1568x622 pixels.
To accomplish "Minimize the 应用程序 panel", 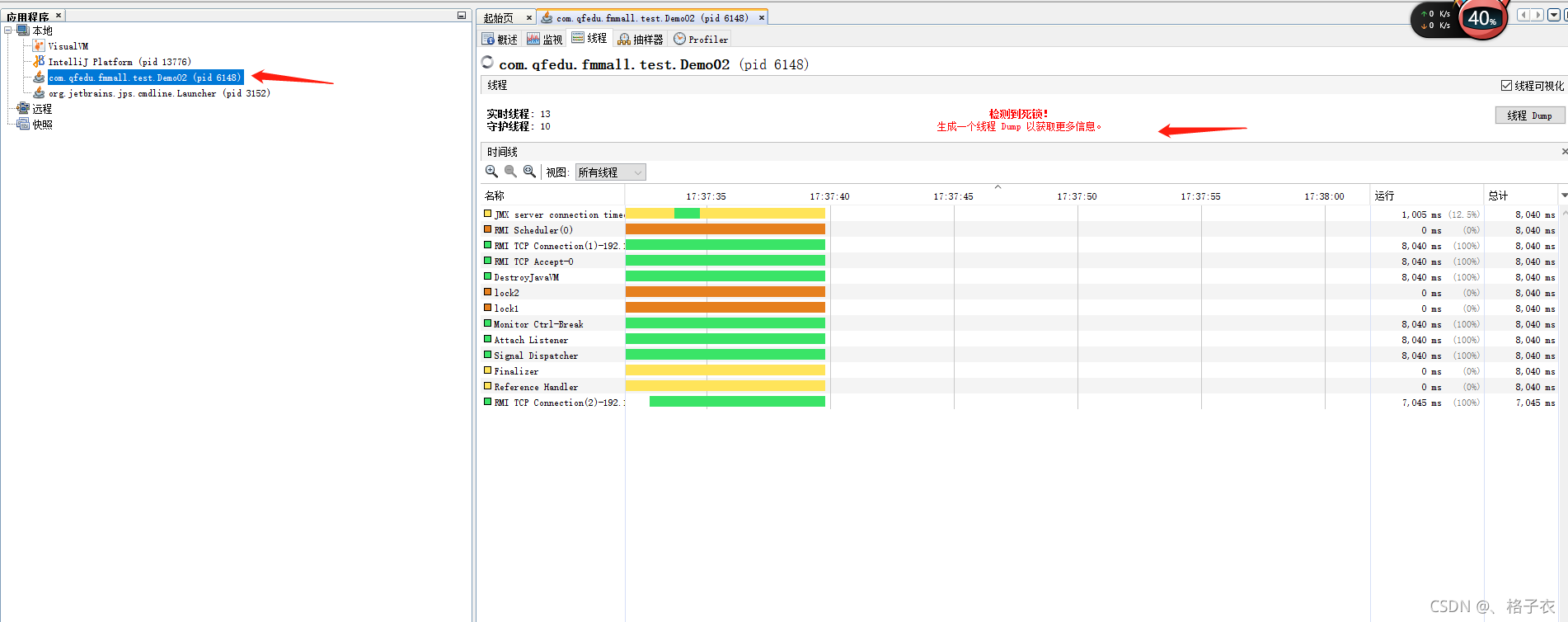I will [x=462, y=16].
